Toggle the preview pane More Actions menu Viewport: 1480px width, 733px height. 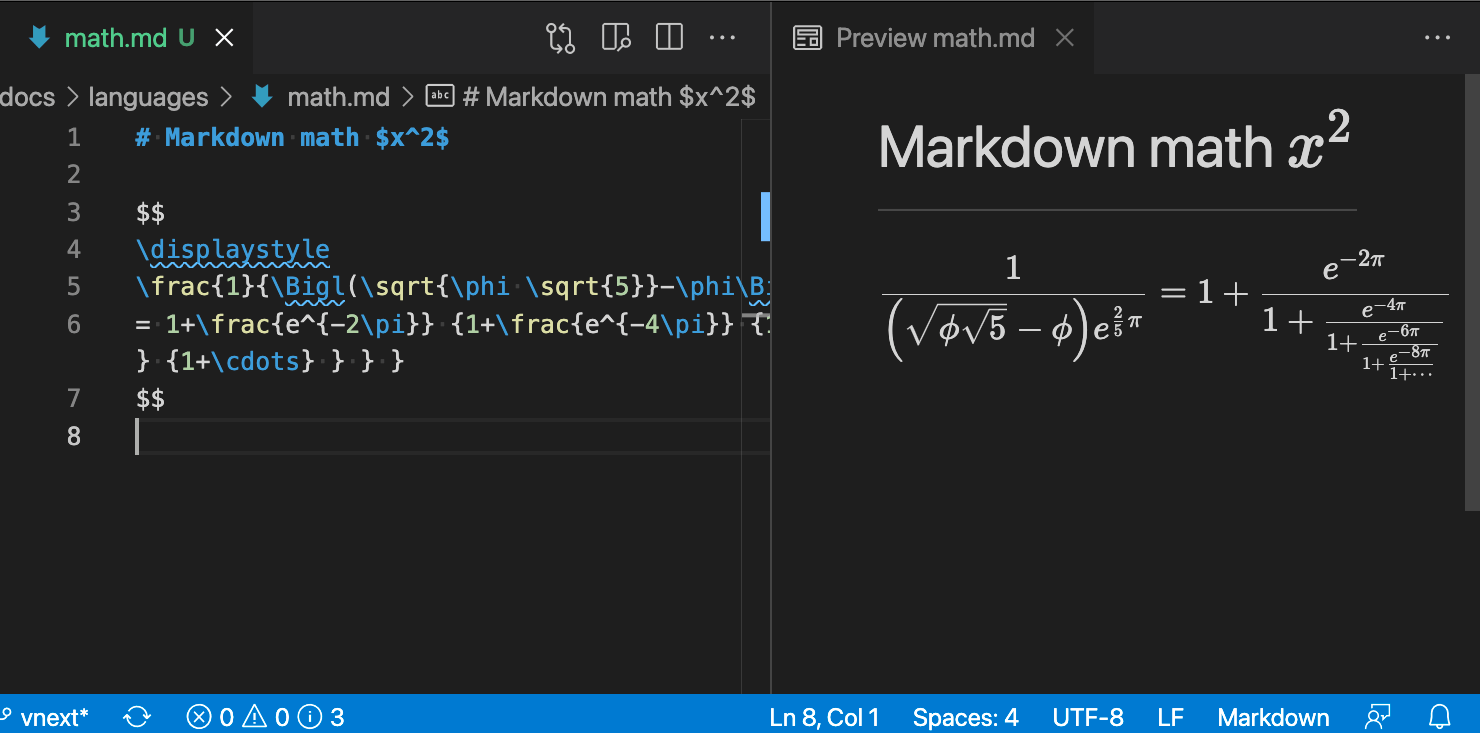(x=1437, y=37)
